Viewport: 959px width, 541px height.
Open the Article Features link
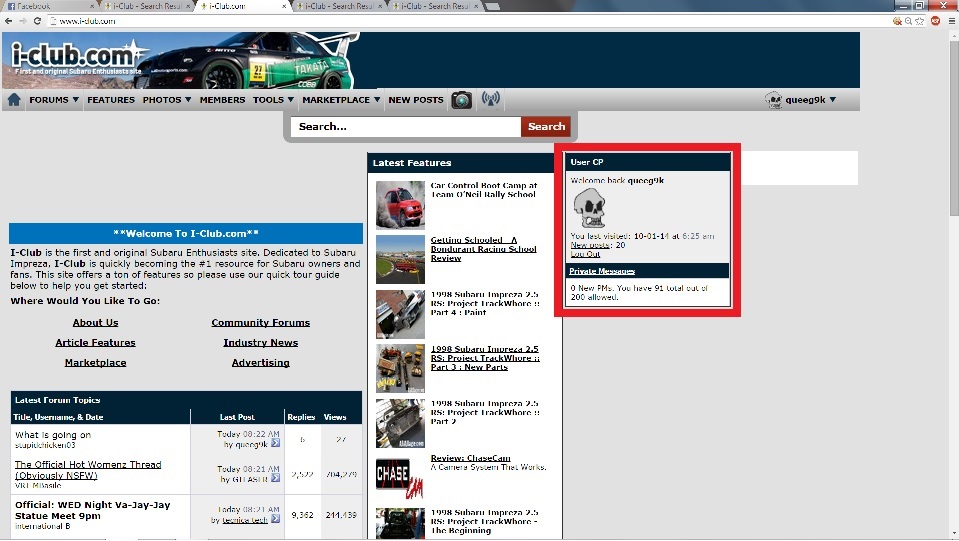95,343
